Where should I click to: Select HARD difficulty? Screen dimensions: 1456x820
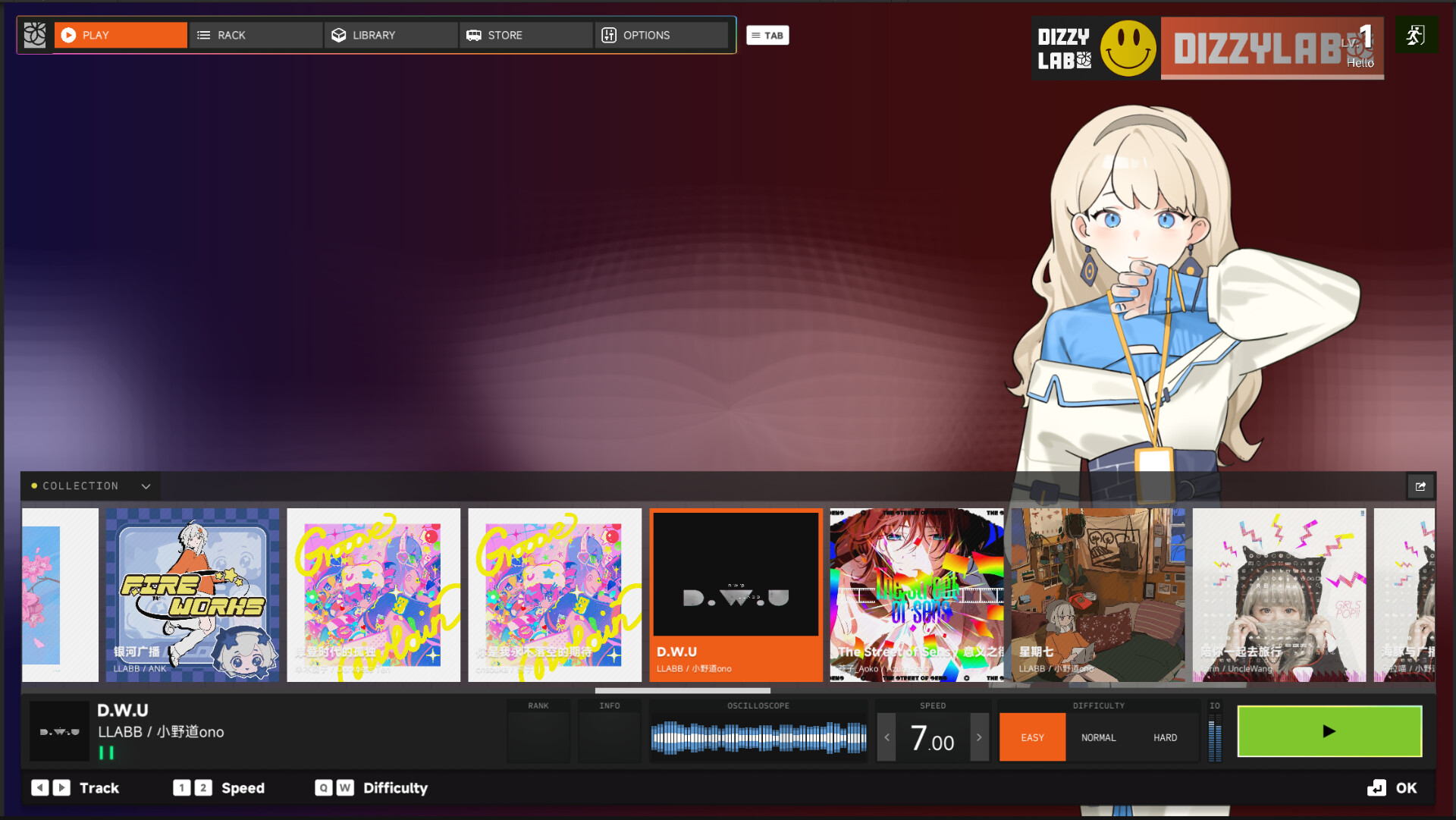(x=1166, y=737)
